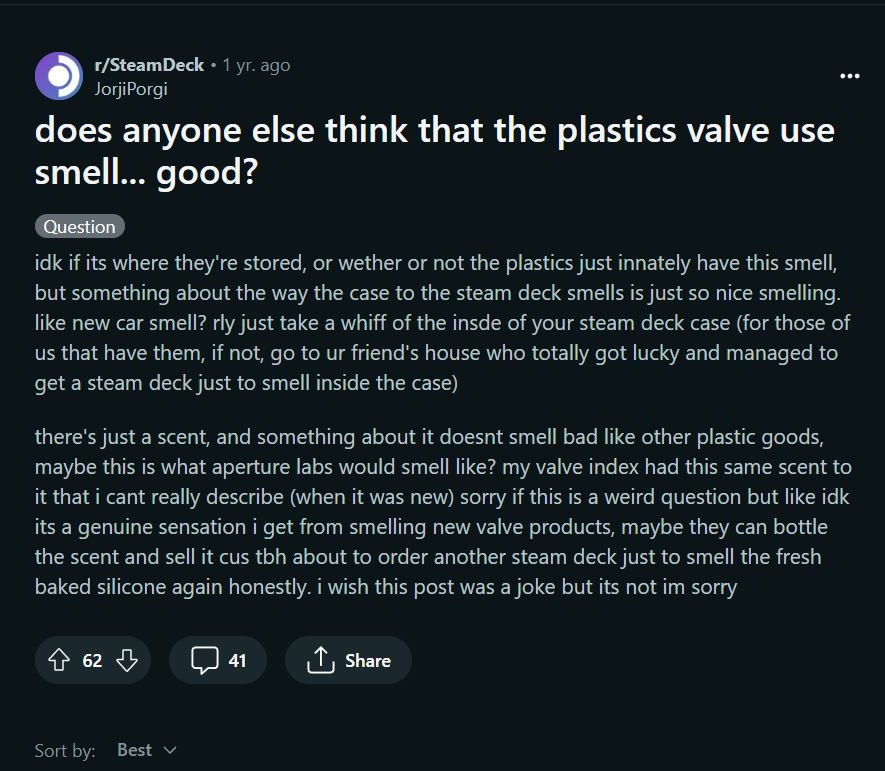Downvote the post with the down arrow

[127, 660]
